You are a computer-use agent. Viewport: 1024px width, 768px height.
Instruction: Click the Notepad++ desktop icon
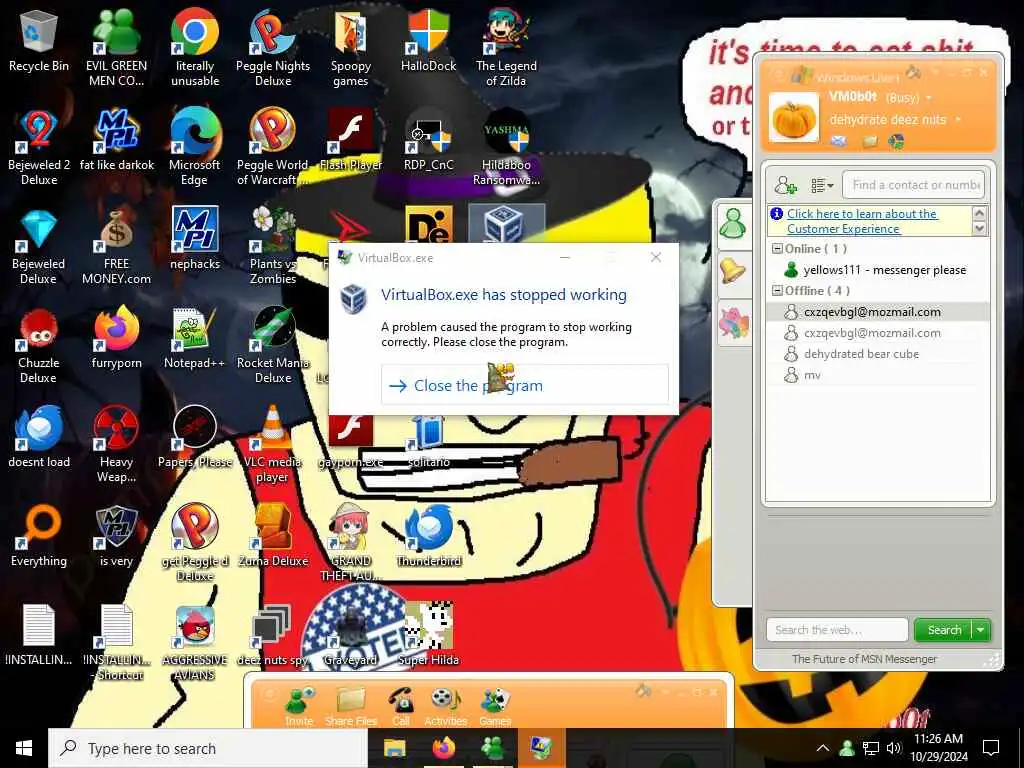pyautogui.click(x=195, y=340)
